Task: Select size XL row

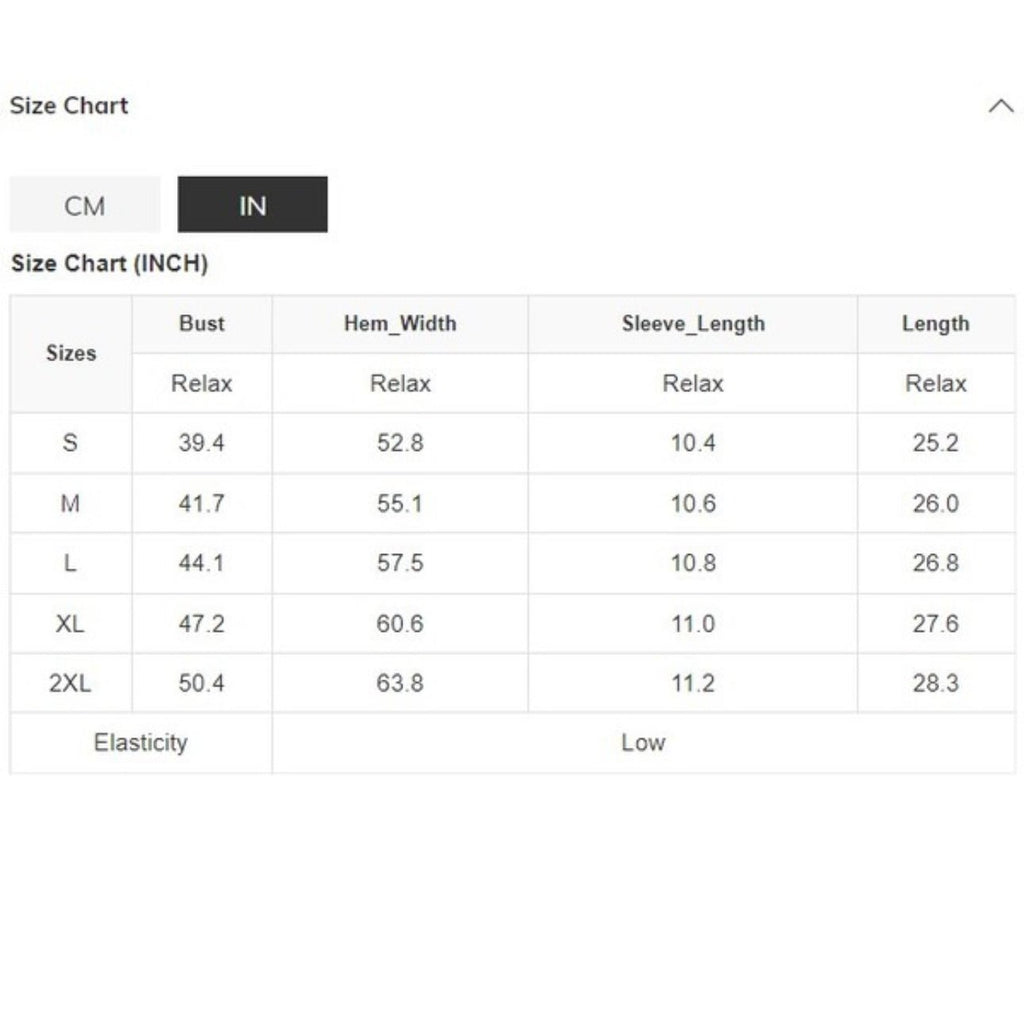Action: tap(69, 623)
